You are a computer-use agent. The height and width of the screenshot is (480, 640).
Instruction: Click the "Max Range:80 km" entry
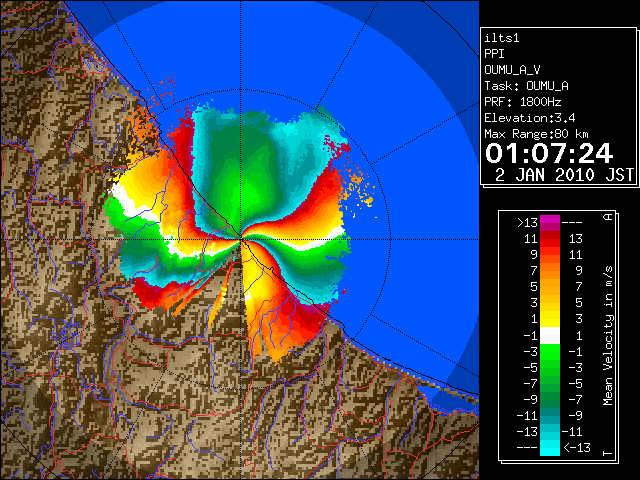point(536,134)
